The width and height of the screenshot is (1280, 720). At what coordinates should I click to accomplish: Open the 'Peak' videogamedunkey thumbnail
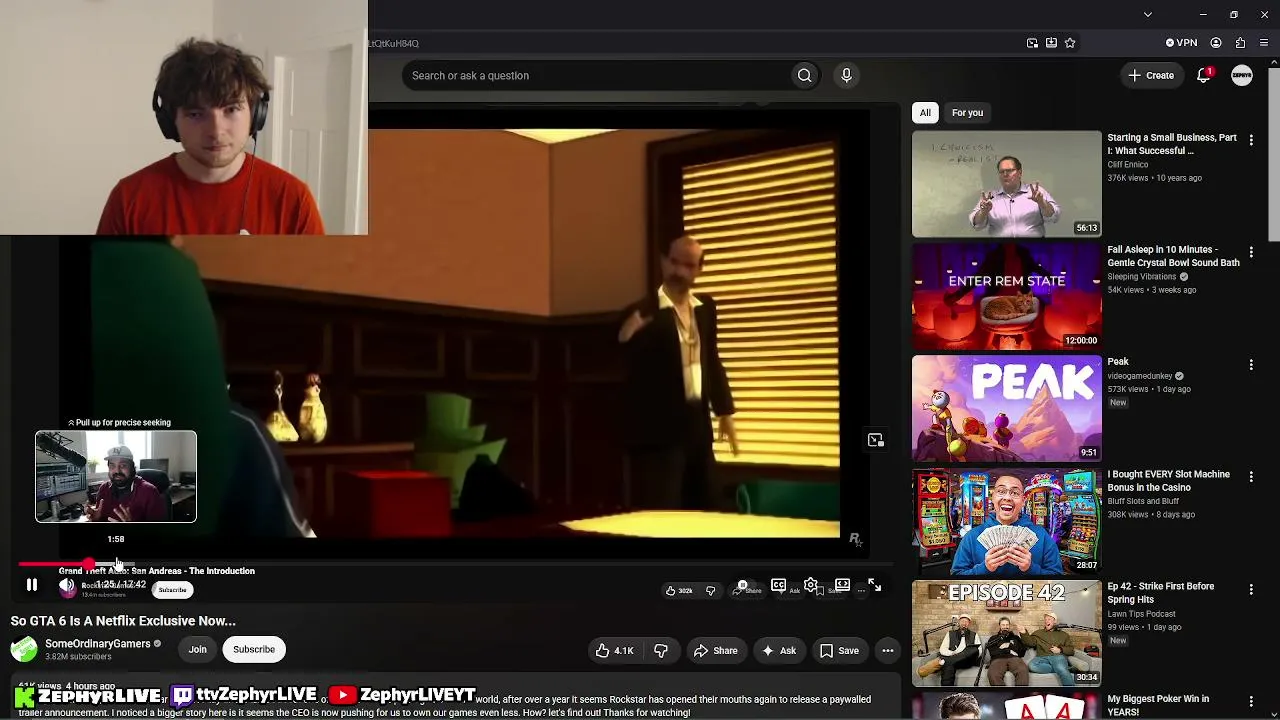[x=1007, y=408]
